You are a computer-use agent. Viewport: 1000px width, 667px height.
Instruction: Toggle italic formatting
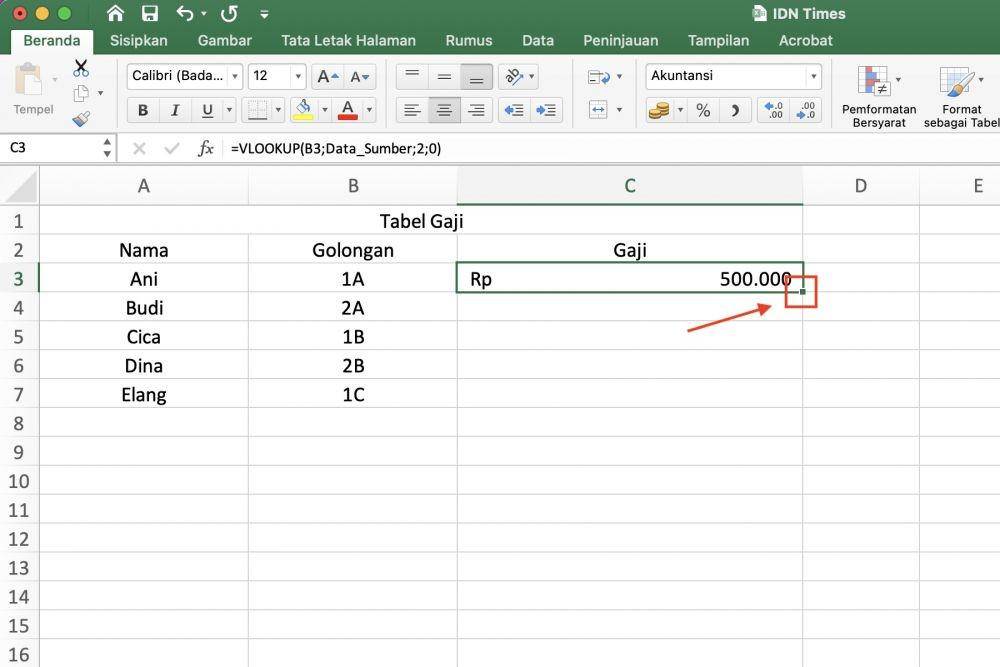pos(175,110)
